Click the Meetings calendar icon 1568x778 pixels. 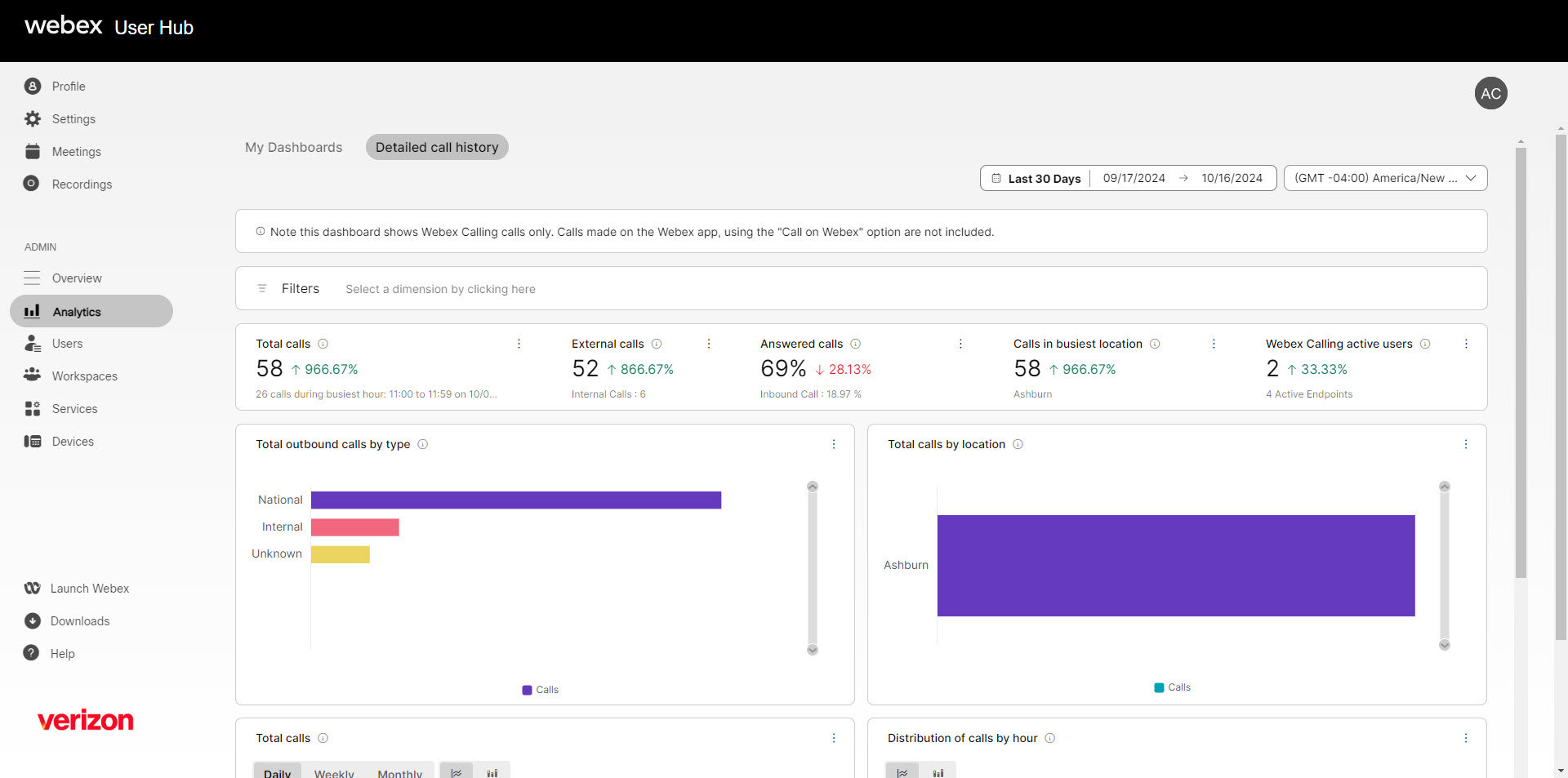click(x=33, y=151)
